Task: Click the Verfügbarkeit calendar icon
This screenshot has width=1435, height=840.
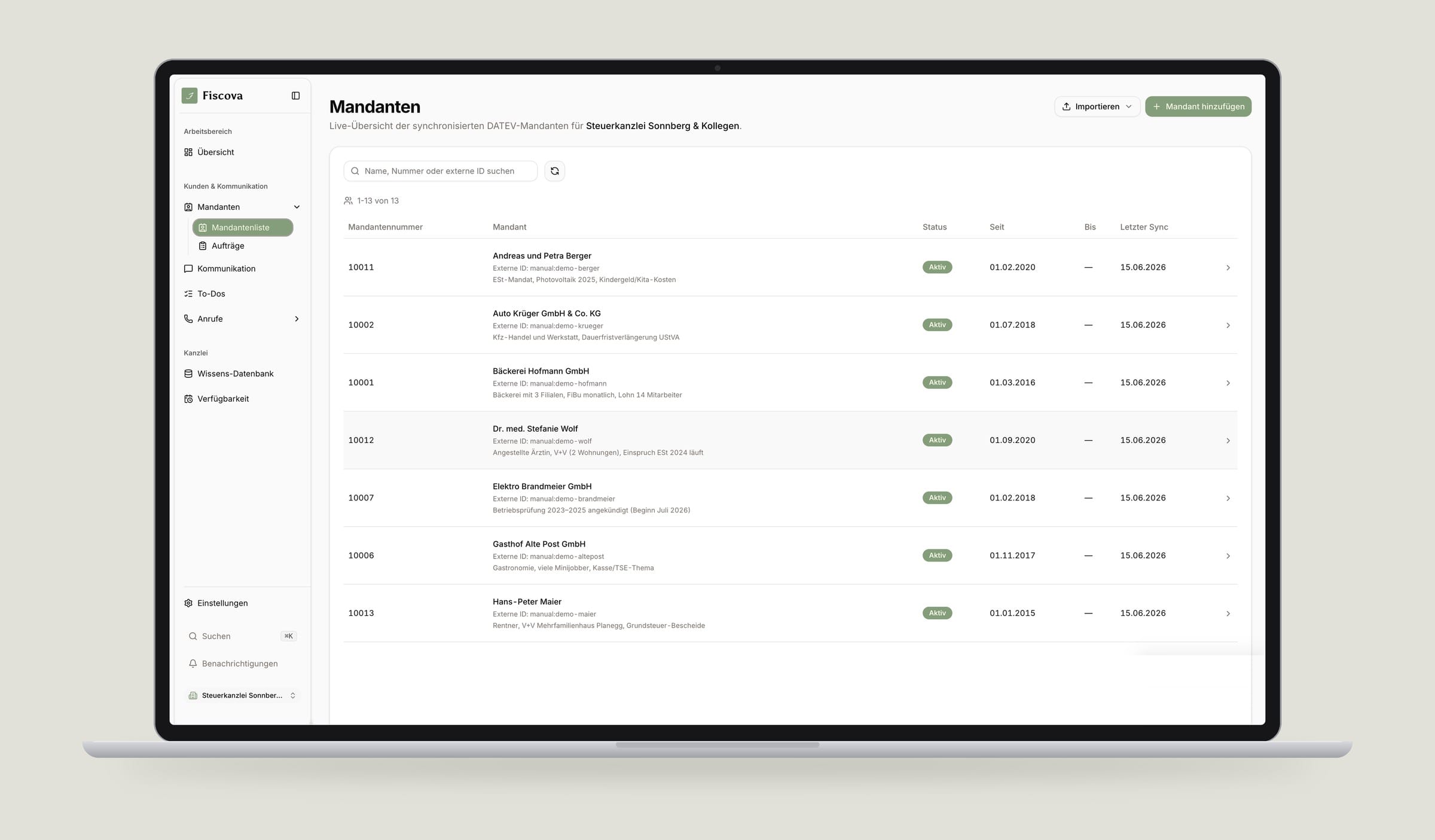Action: pos(188,399)
